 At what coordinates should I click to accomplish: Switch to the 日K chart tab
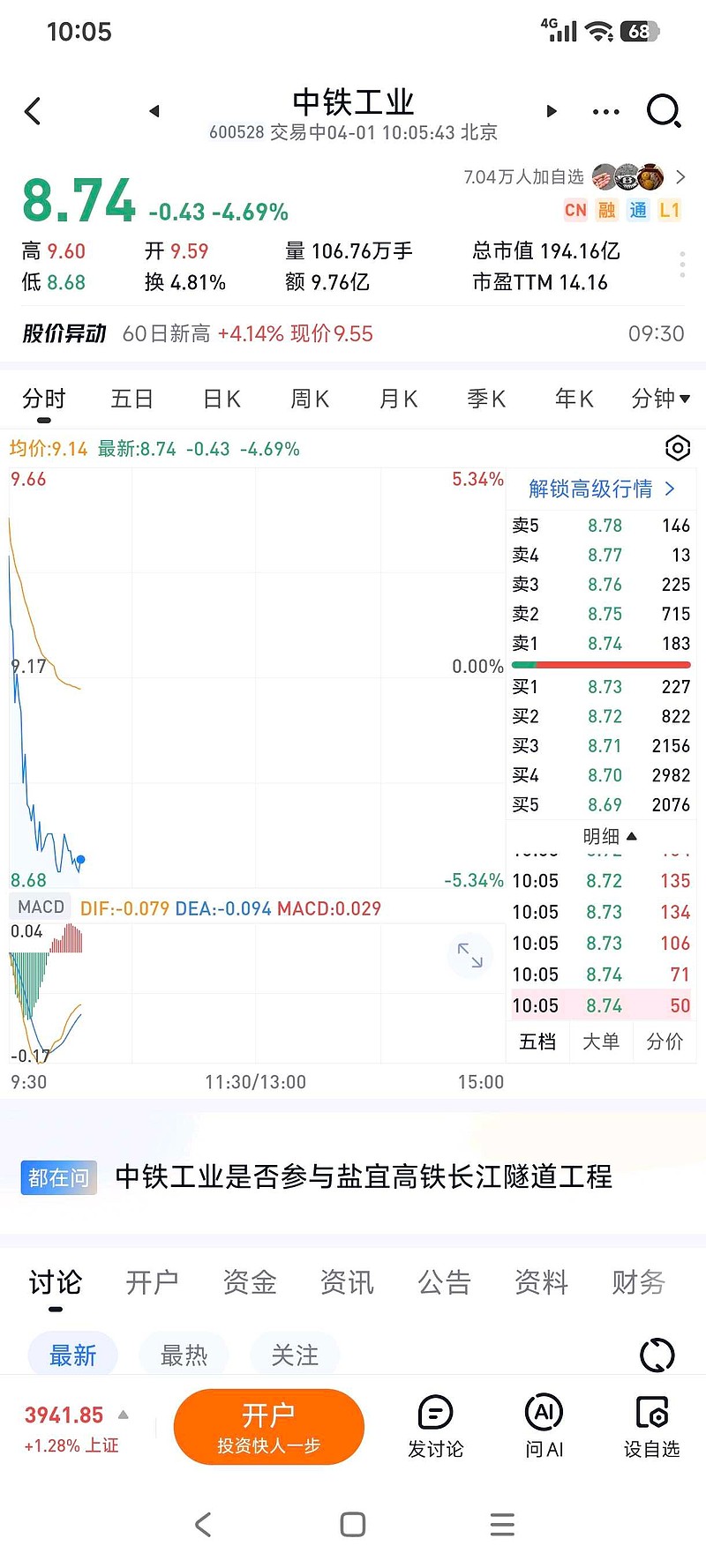222,399
